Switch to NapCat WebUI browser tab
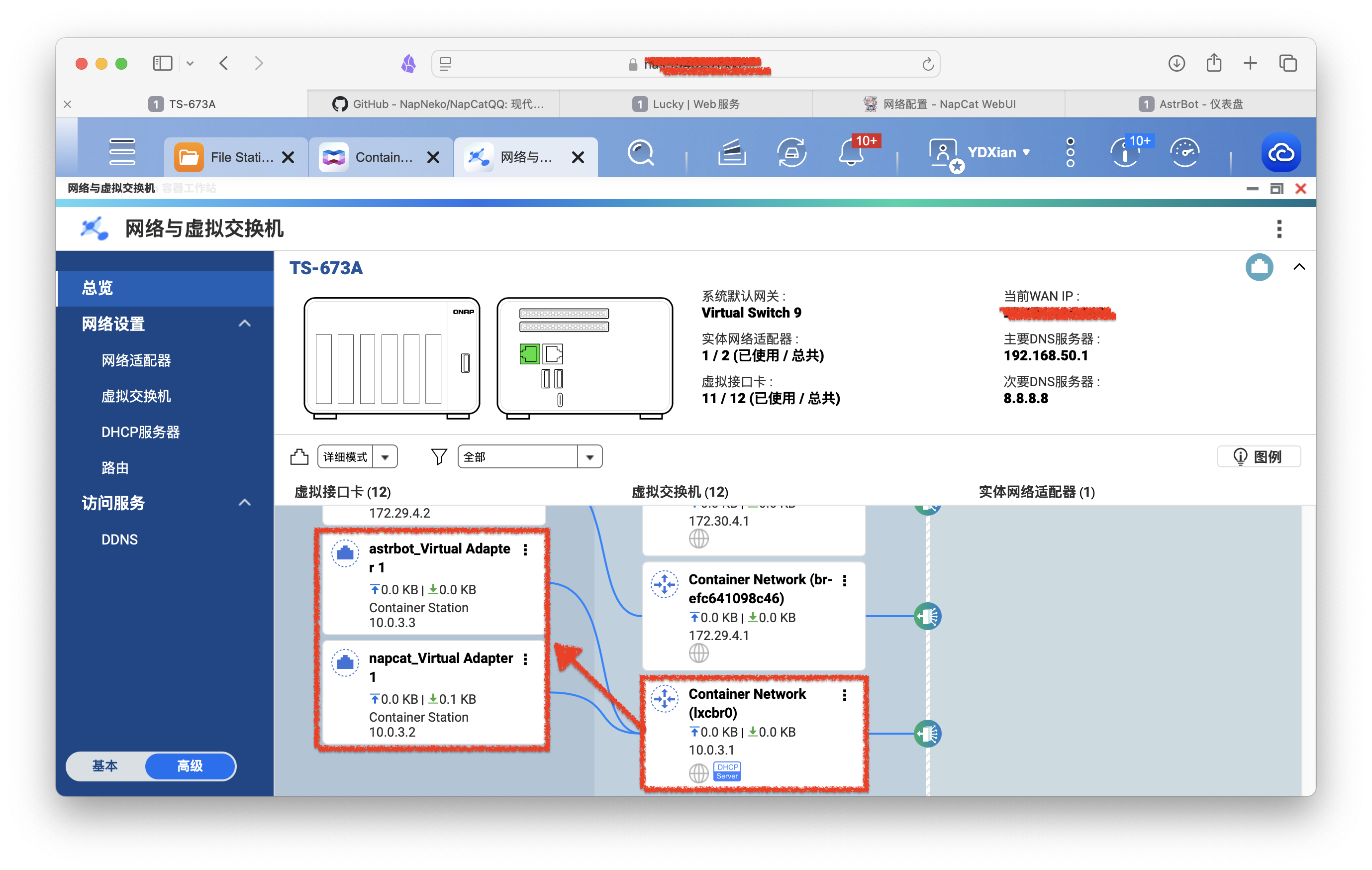 click(939, 105)
